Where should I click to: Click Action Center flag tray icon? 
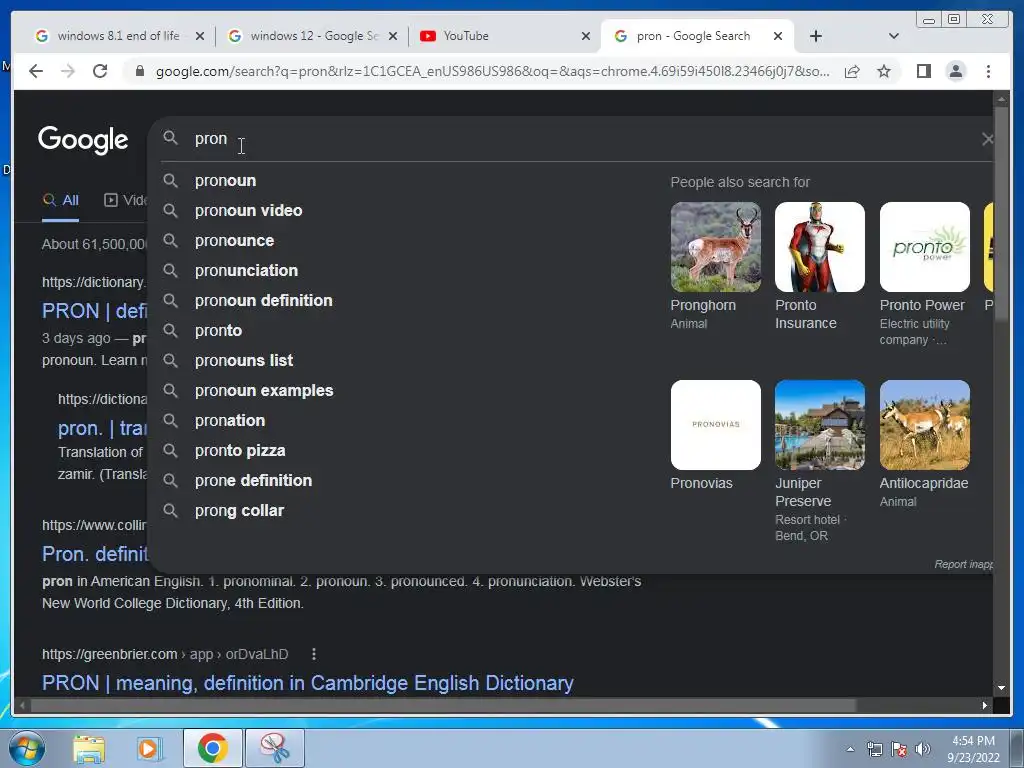point(899,749)
